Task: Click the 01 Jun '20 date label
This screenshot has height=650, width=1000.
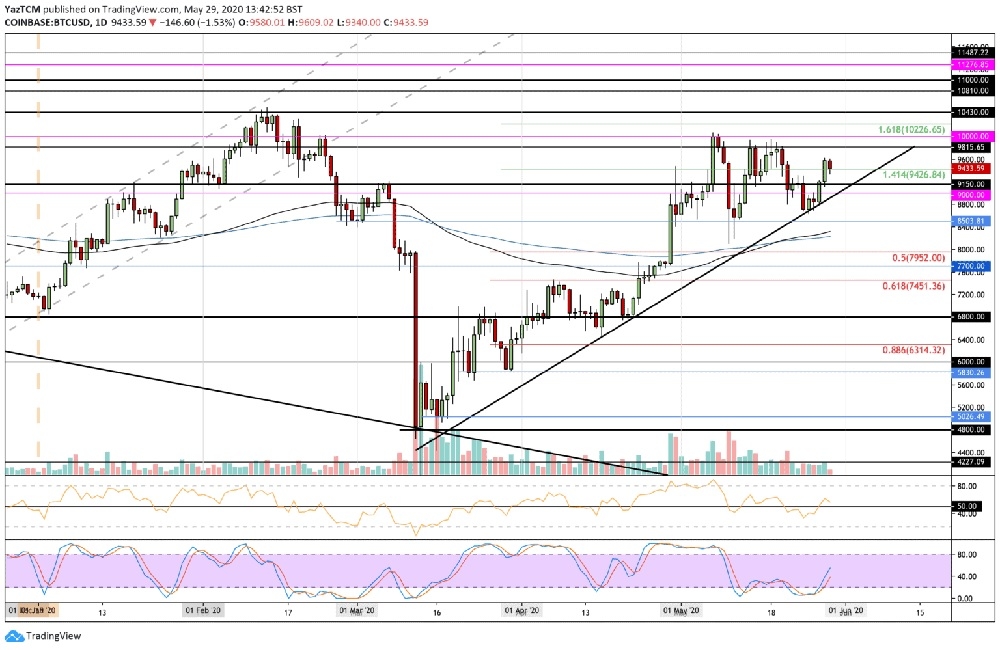Action: pyautogui.click(x=846, y=610)
